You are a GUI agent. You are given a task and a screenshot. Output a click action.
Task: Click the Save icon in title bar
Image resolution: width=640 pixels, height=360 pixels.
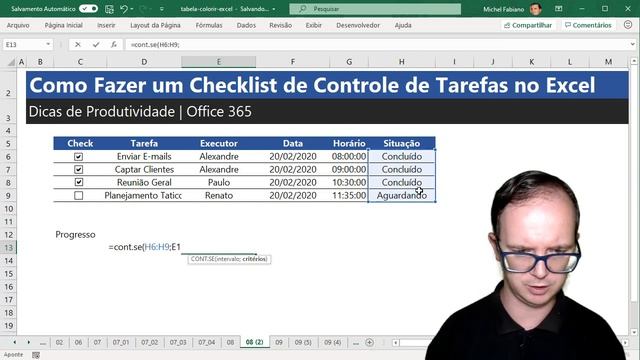click(x=109, y=9)
